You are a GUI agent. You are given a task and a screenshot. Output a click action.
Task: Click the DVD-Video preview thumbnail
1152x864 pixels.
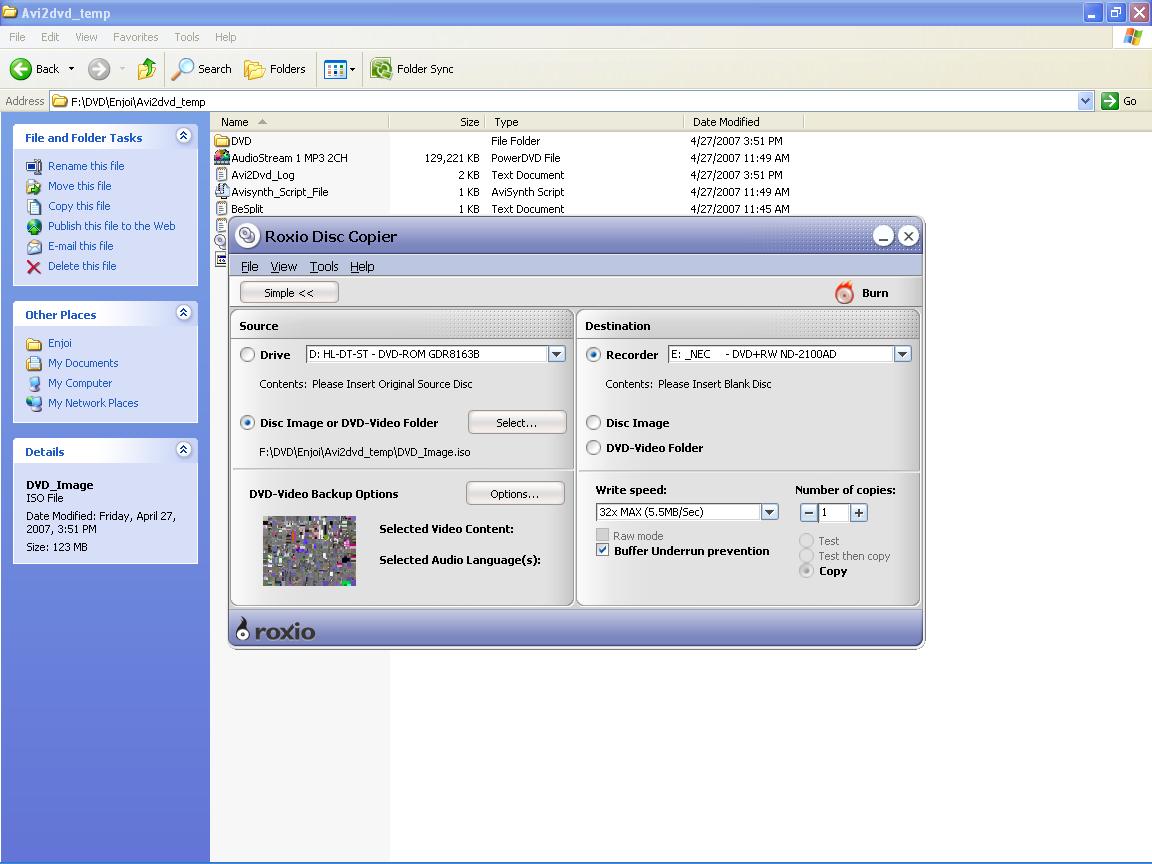[x=309, y=551]
